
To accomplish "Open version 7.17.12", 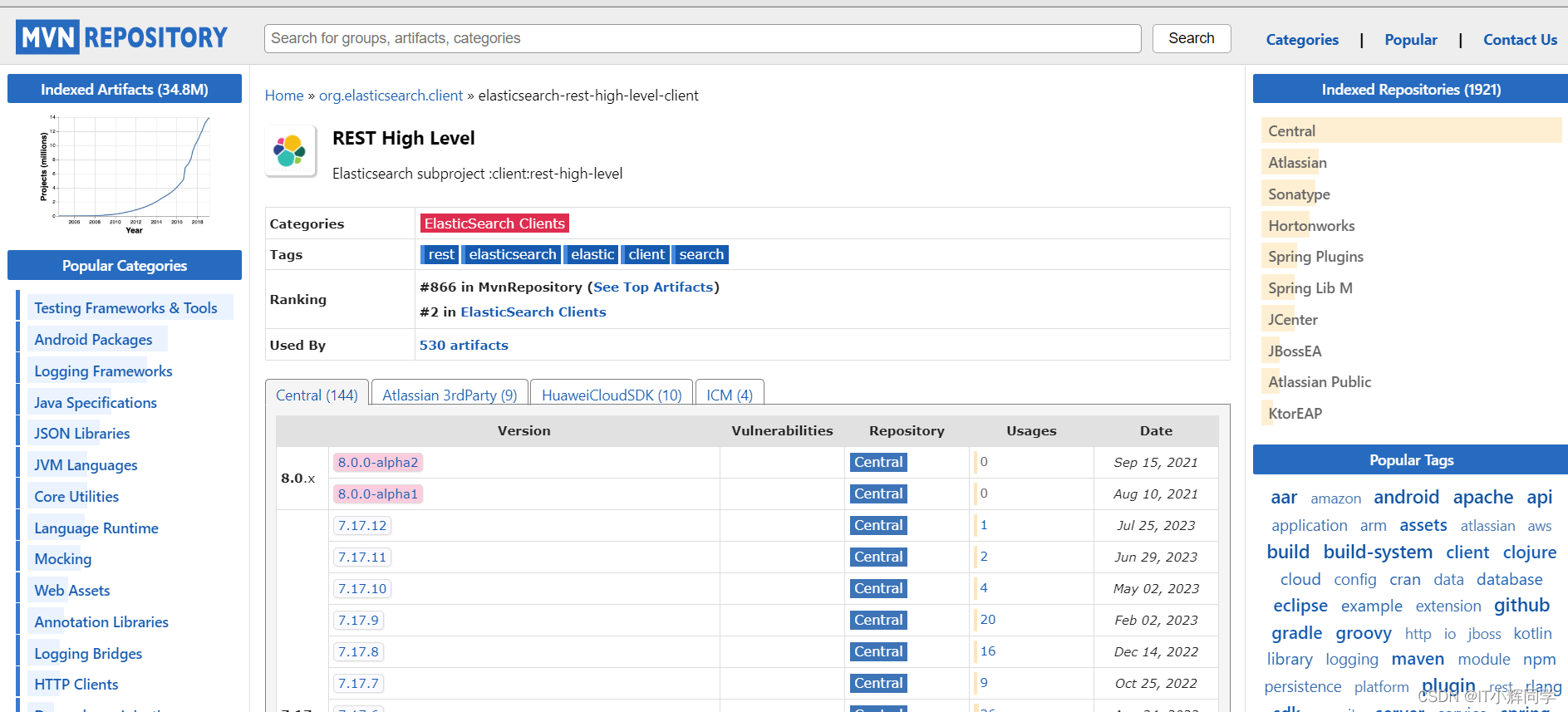I will pos(362,525).
